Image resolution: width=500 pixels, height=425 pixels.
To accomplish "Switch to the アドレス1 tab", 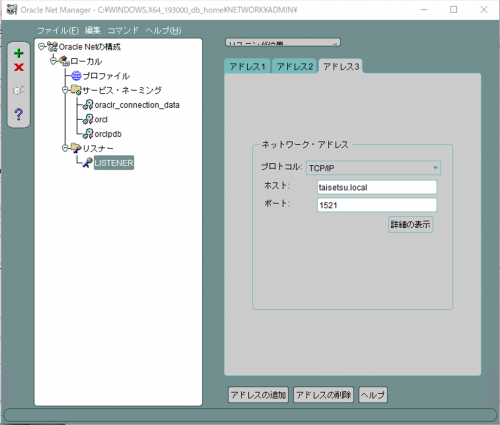I will (x=247, y=66).
